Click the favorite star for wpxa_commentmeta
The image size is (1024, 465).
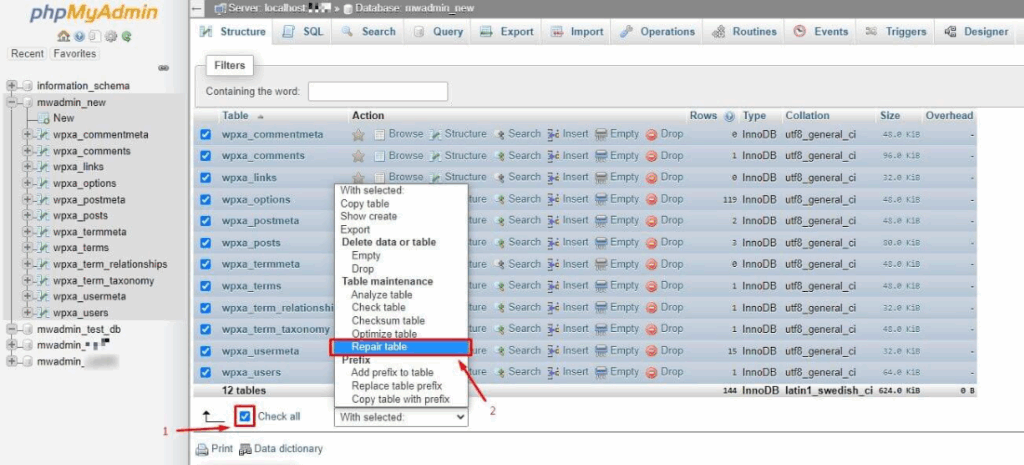(358, 134)
